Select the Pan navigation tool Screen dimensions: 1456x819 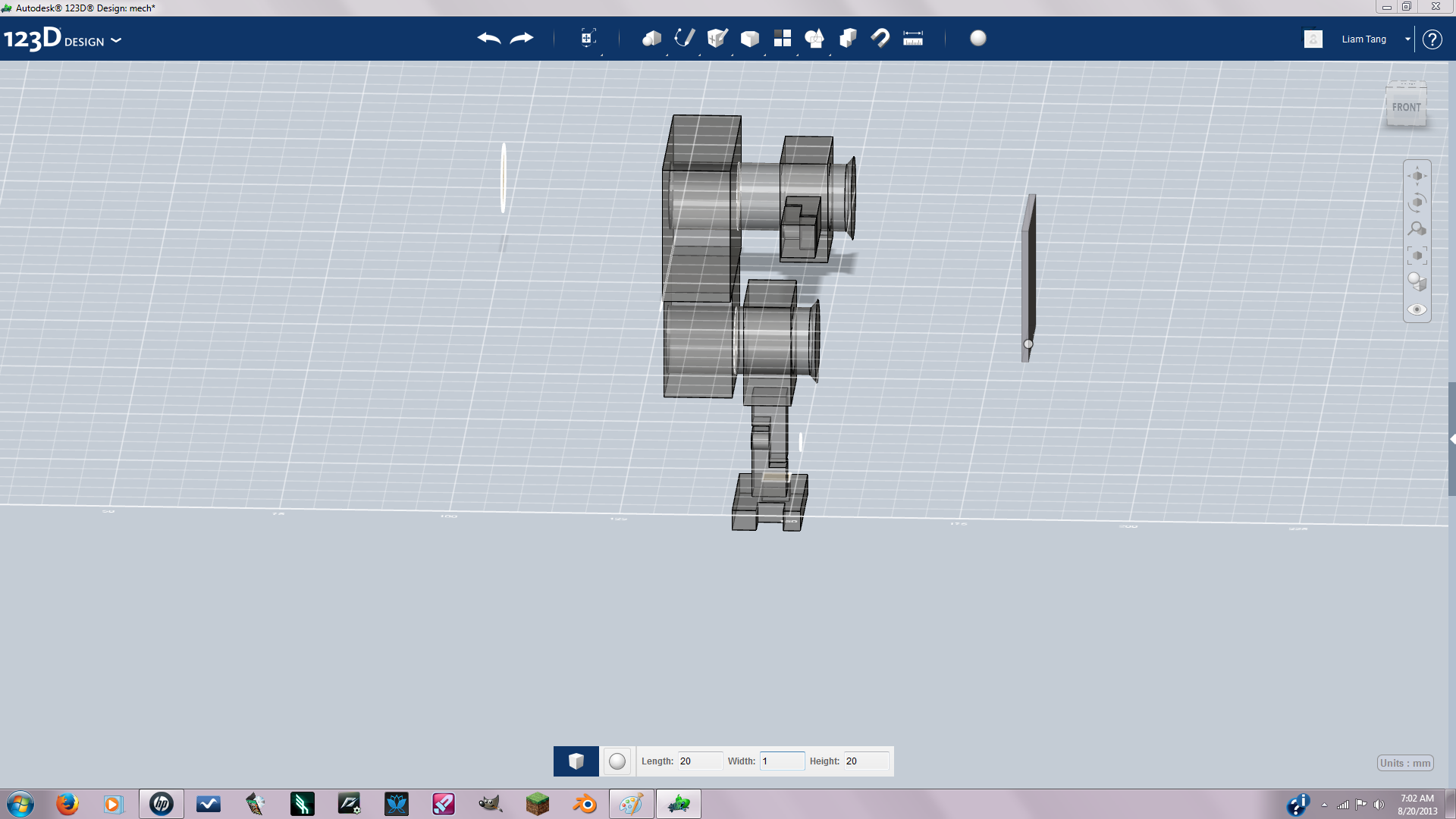tap(1417, 176)
